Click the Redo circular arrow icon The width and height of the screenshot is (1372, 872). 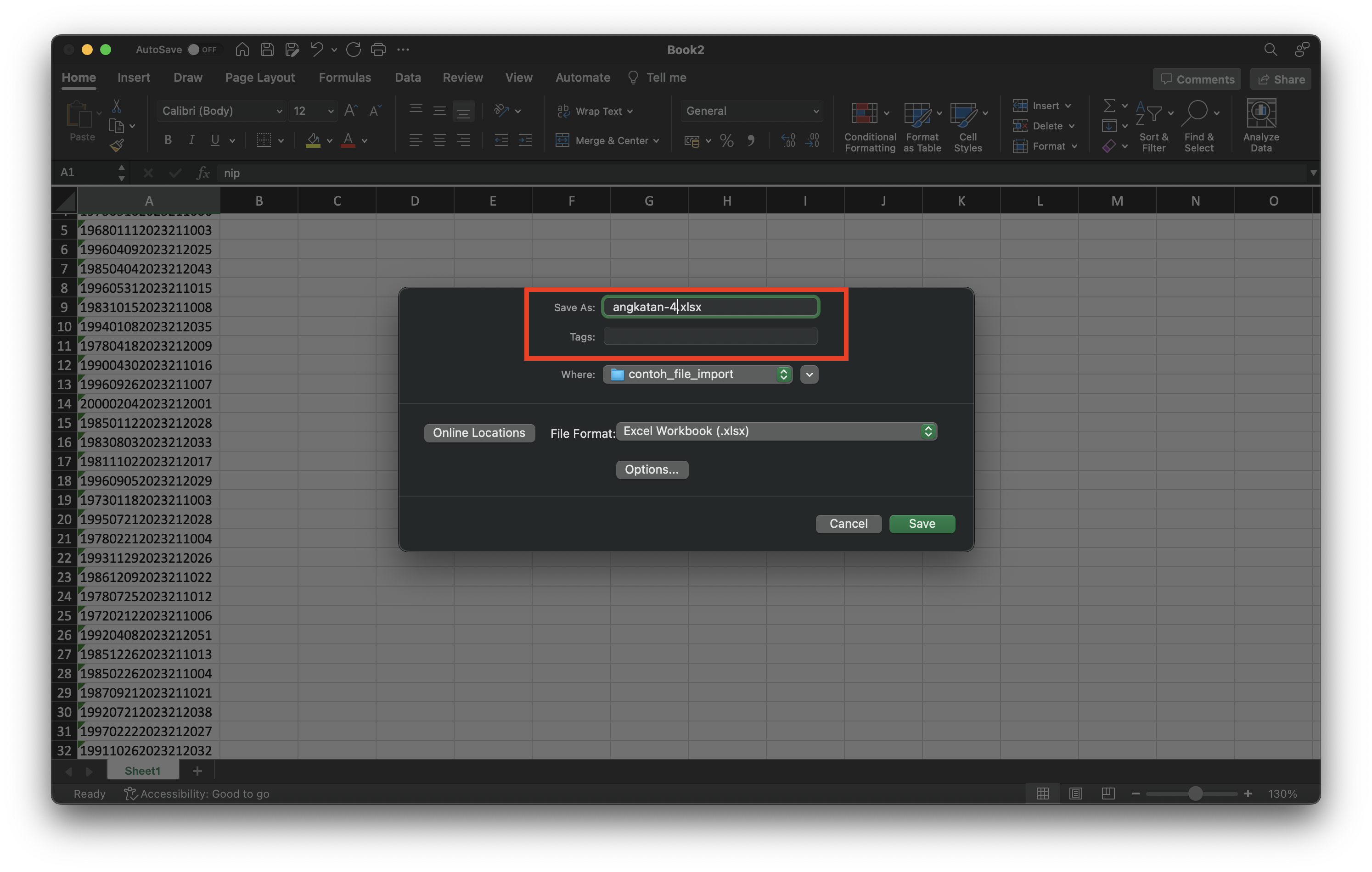pos(353,50)
